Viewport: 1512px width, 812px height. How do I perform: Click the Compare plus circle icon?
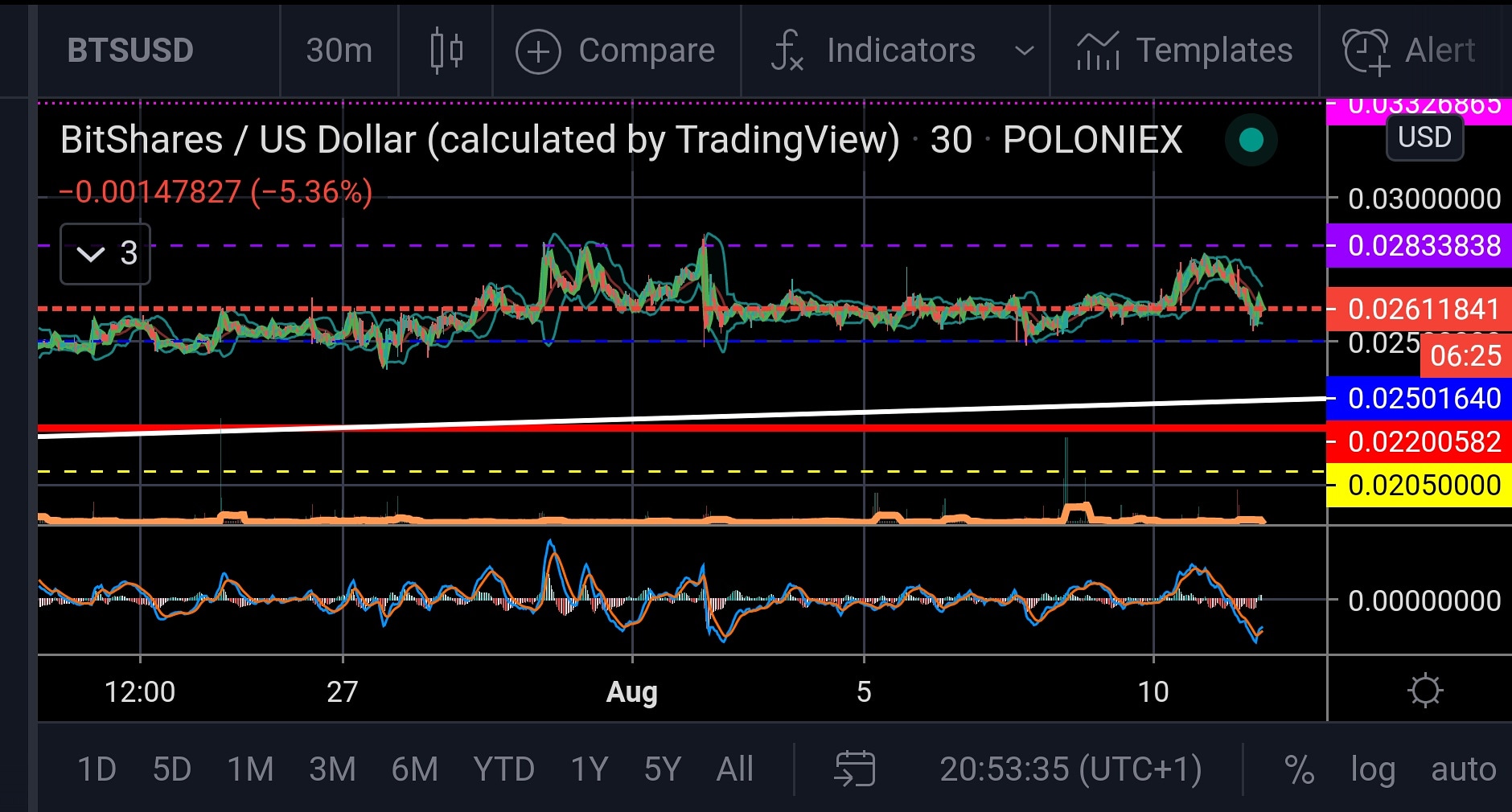[x=538, y=51]
